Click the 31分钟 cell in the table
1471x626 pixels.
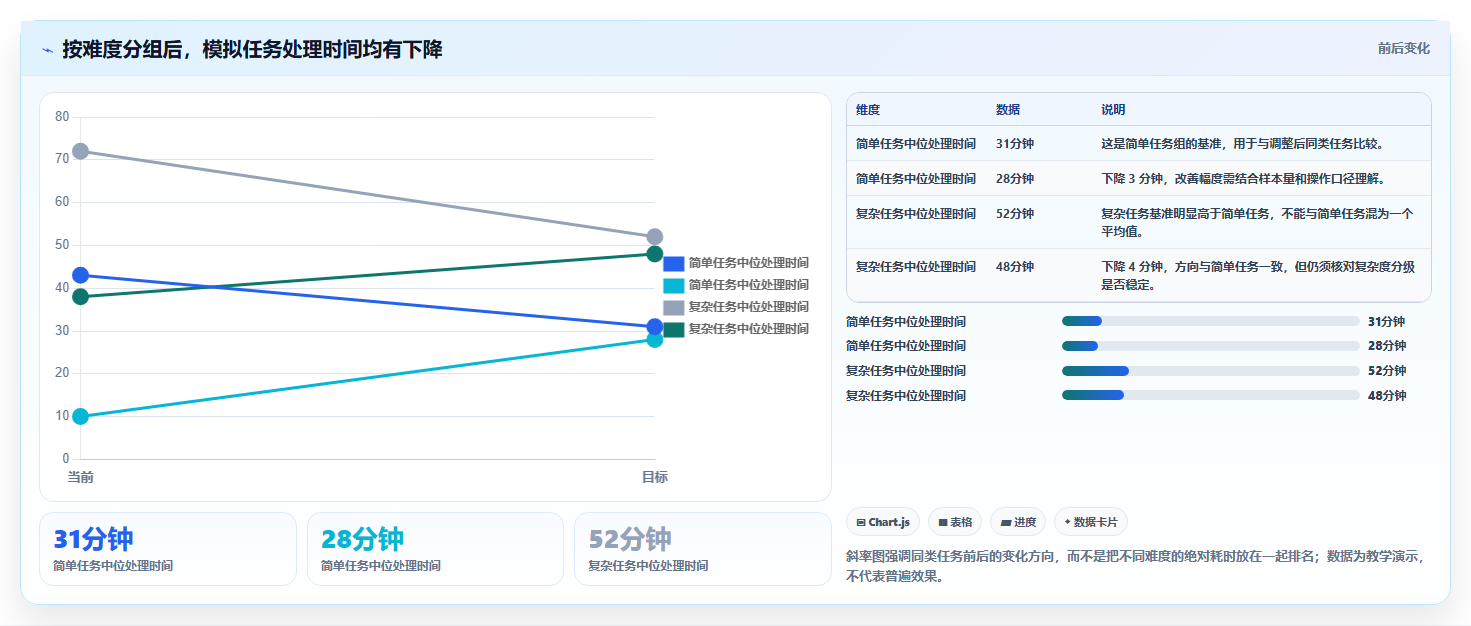click(1015, 144)
